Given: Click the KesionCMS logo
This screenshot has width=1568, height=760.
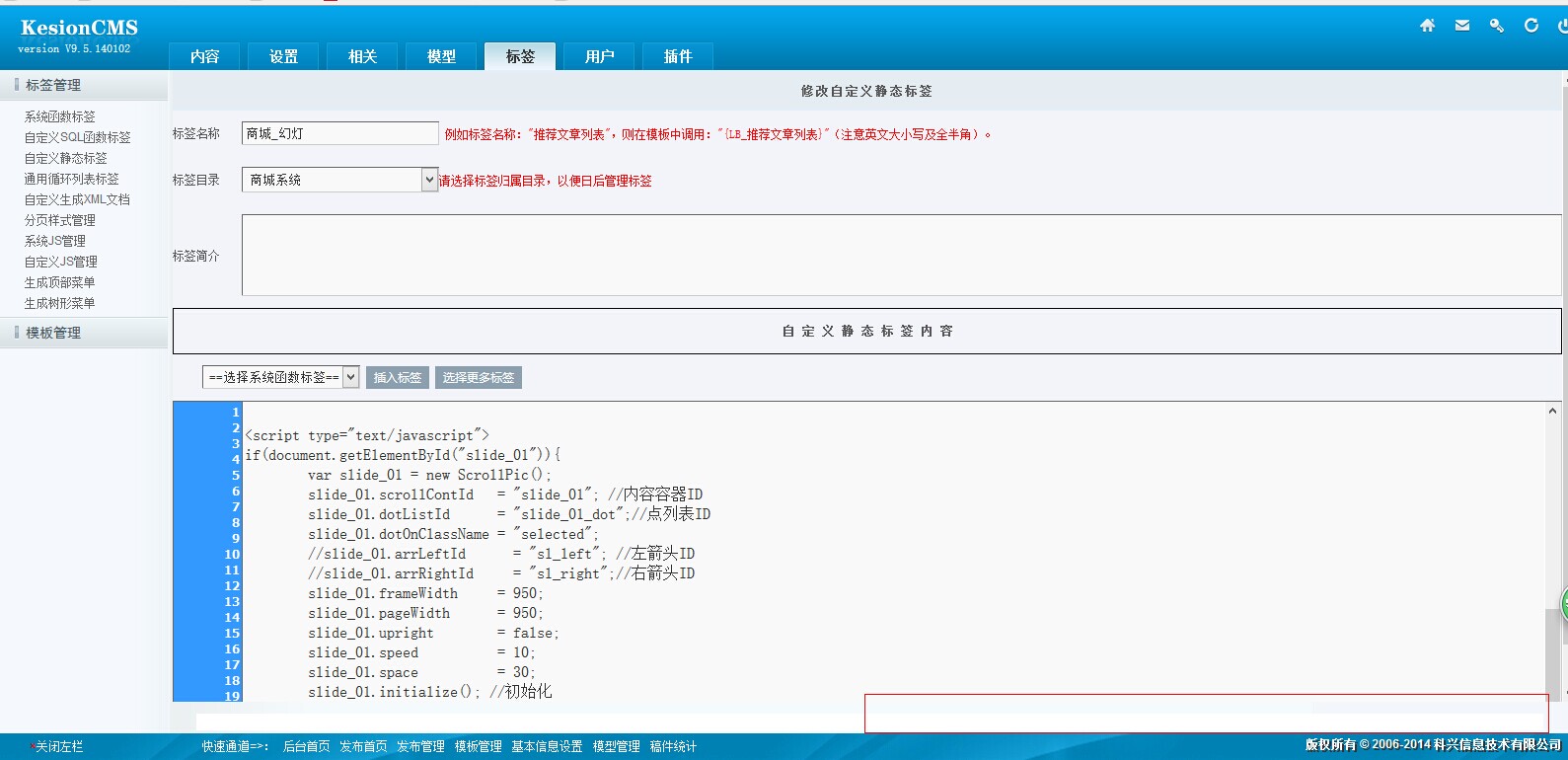Looking at the screenshot, I should point(79,28).
